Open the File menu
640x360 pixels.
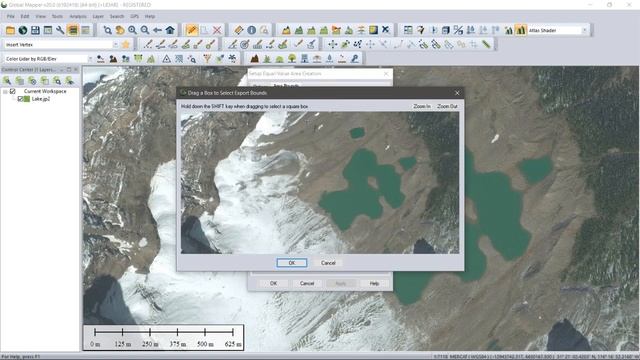pos(11,16)
